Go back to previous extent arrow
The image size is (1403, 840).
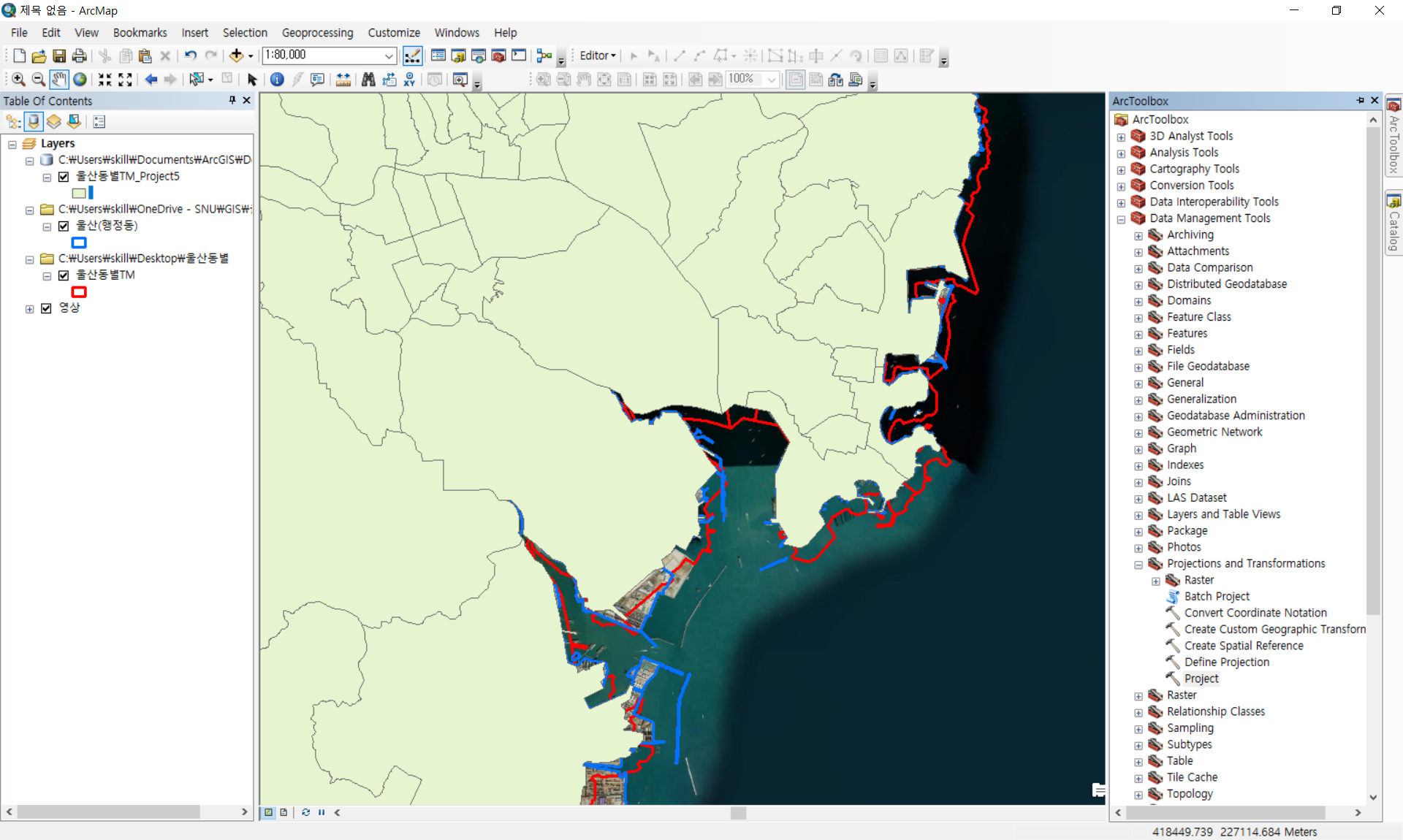(151, 80)
